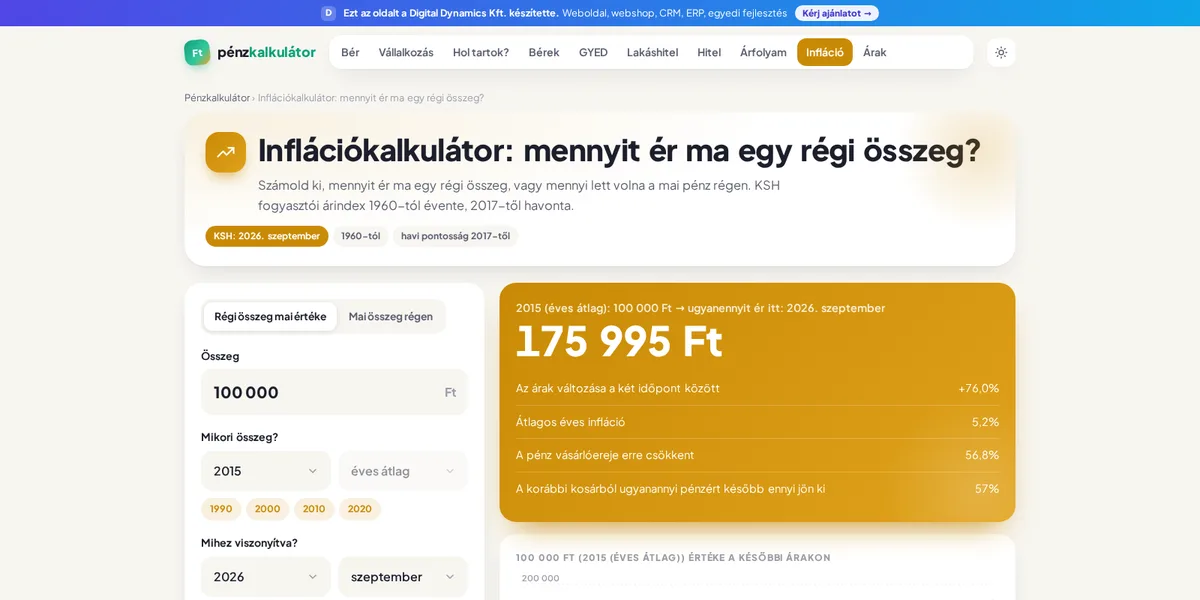Image resolution: width=1200 pixels, height=600 pixels.
Task: Click the Összeg input field with 100 000
Action: point(334,392)
